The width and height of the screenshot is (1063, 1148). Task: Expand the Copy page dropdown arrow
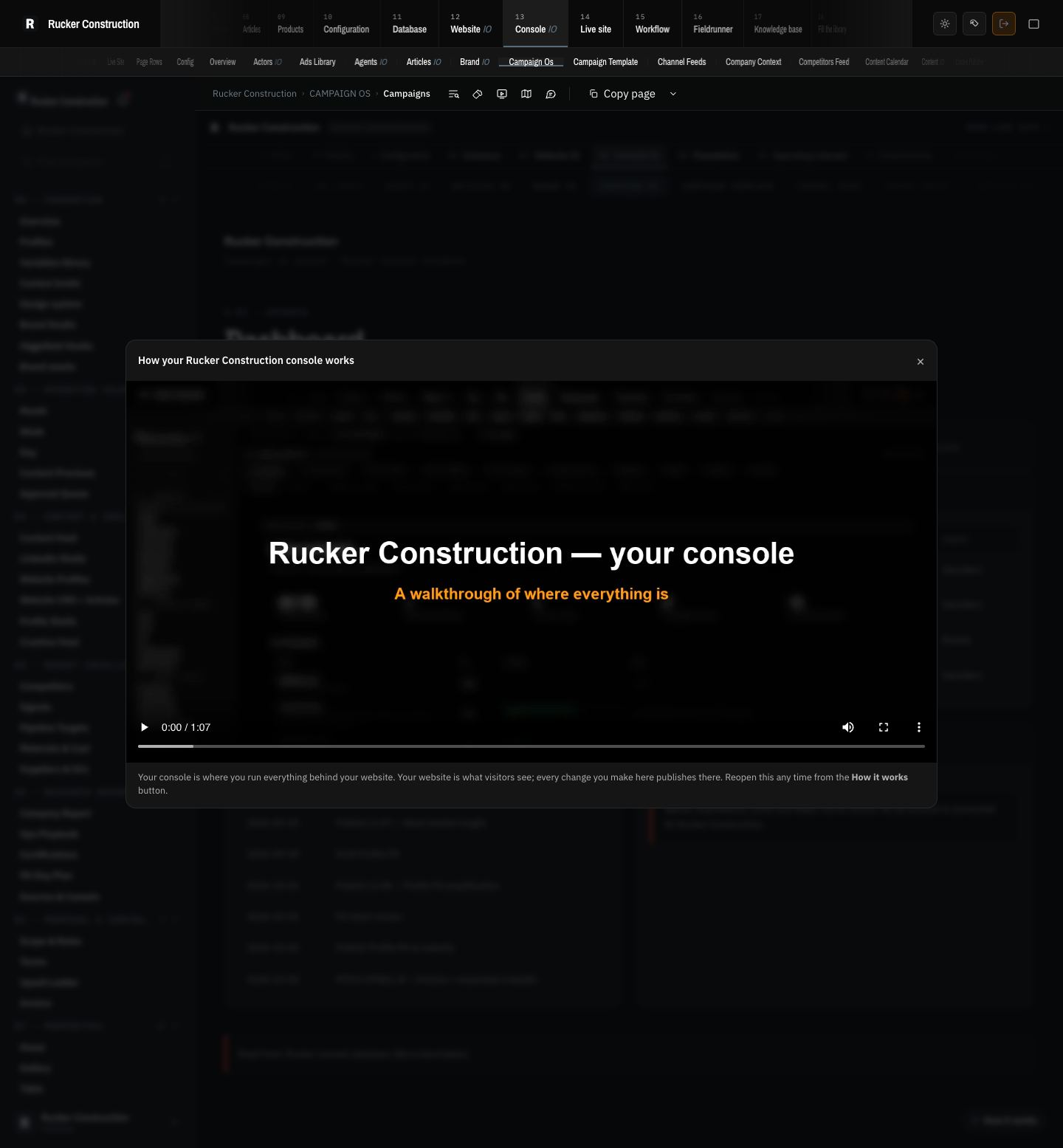click(673, 94)
